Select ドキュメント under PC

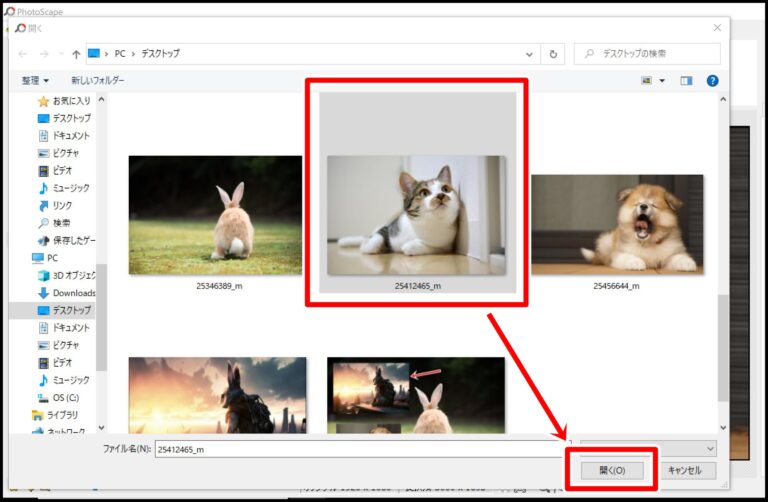(x=64, y=328)
